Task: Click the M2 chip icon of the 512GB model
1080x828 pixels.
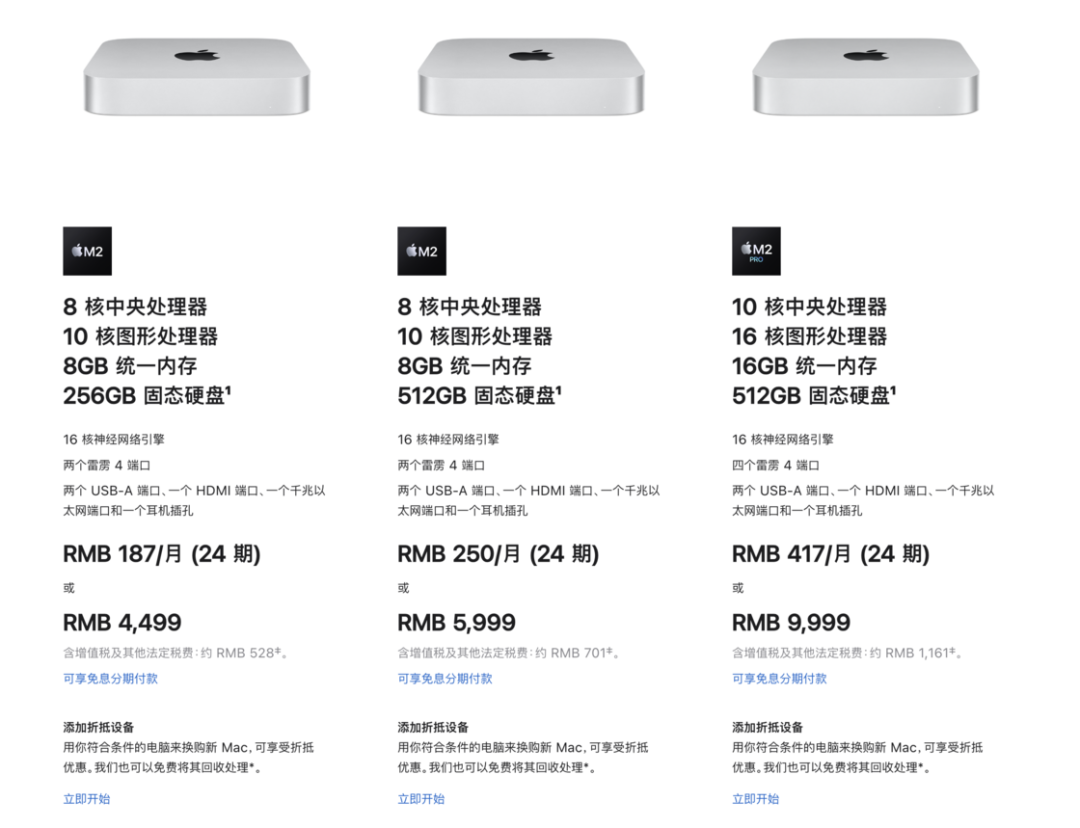Action: [422, 251]
